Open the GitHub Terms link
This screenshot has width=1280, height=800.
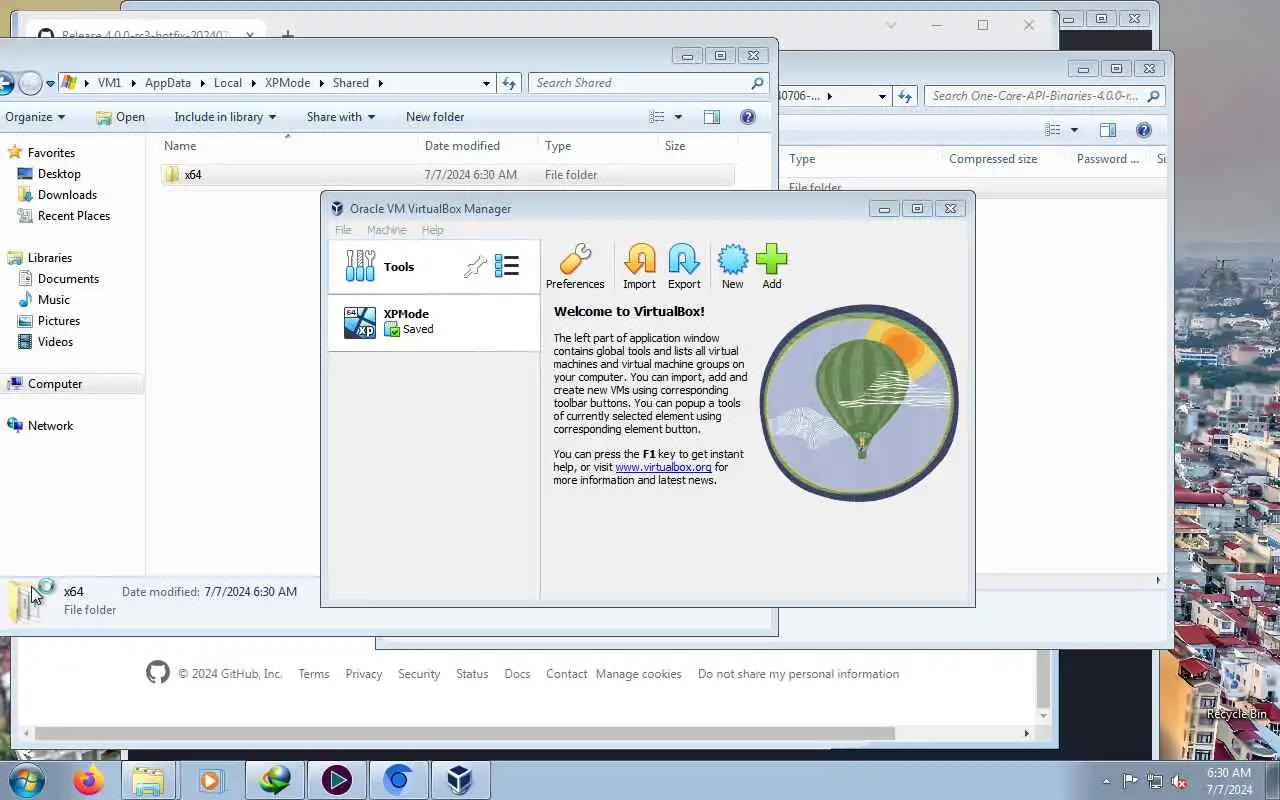(313, 674)
